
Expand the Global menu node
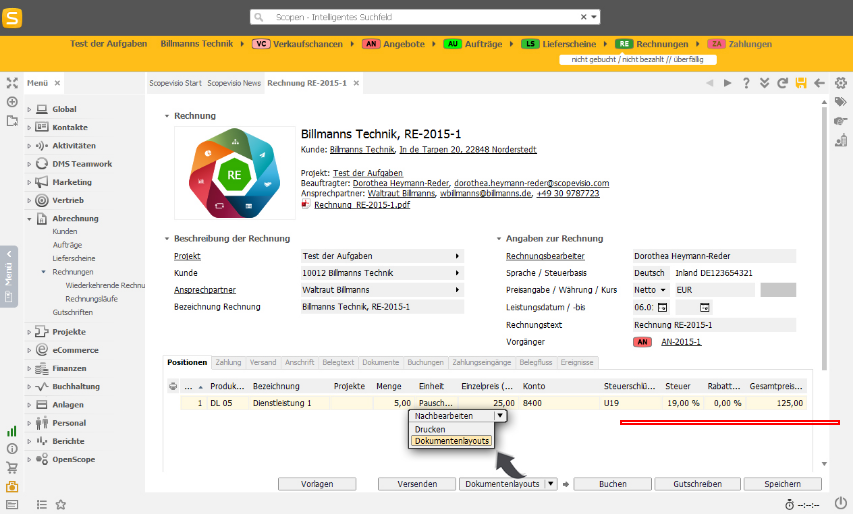click(29, 109)
